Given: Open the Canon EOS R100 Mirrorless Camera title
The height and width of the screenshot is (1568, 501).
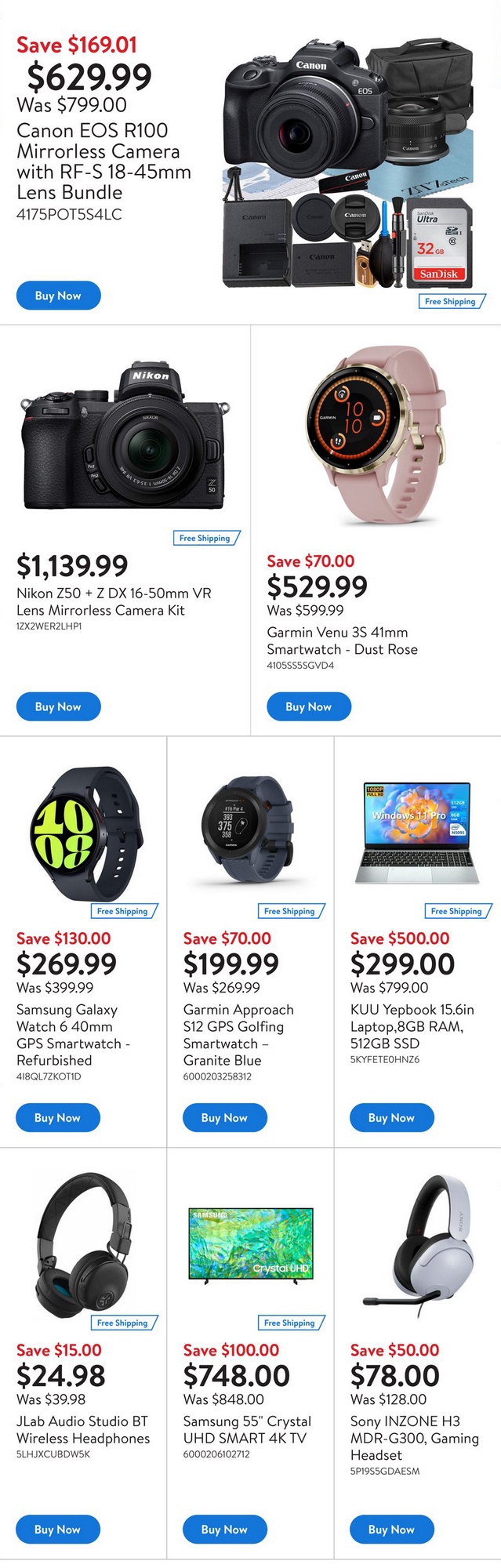Looking at the screenshot, I should pyautogui.click(x=103, y=162).
